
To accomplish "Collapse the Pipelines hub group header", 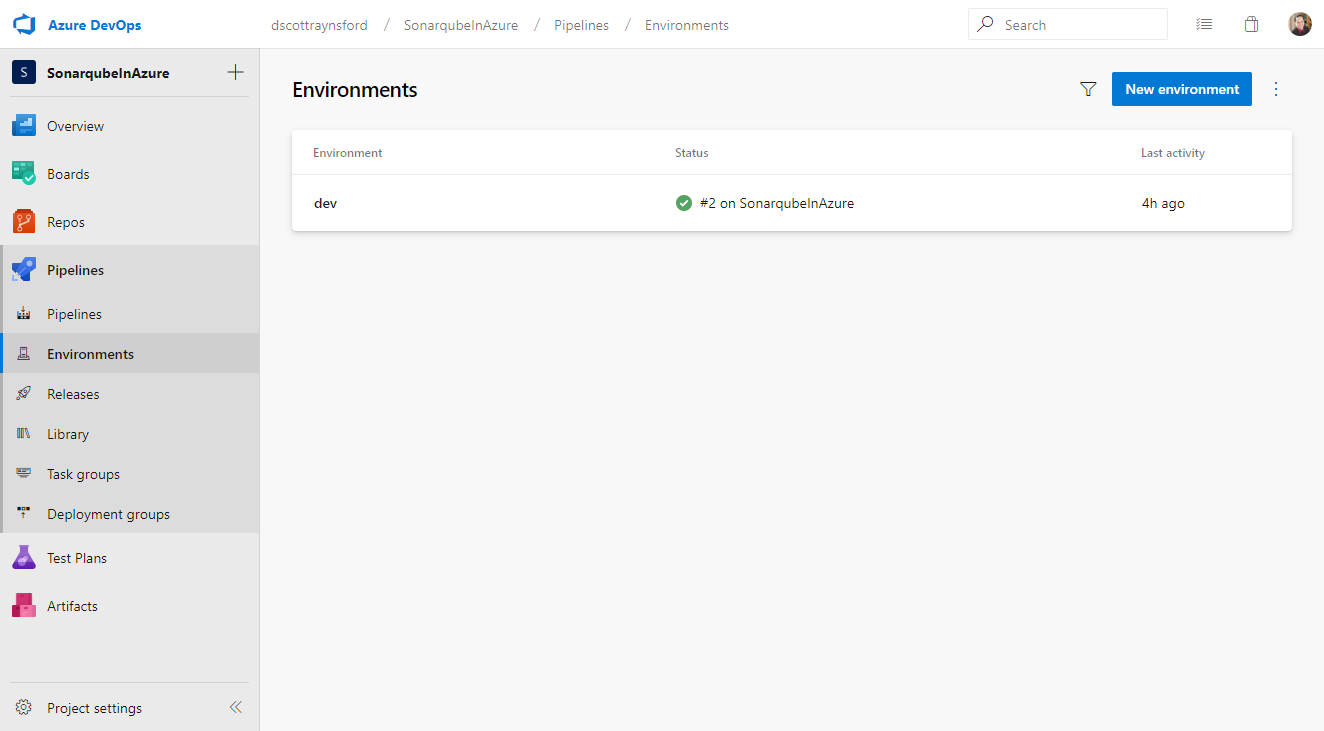I will [130, 270].
